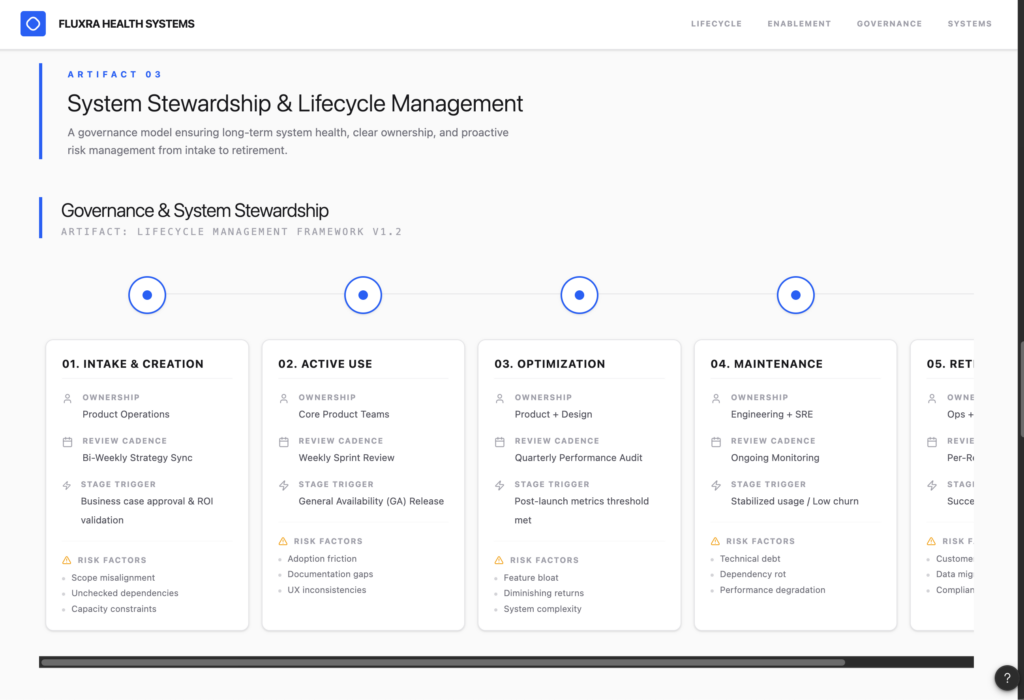Click the Fluxra Health Systems logo icon
The height and width of the screenshot is (700, 1024).
point(33,24)
